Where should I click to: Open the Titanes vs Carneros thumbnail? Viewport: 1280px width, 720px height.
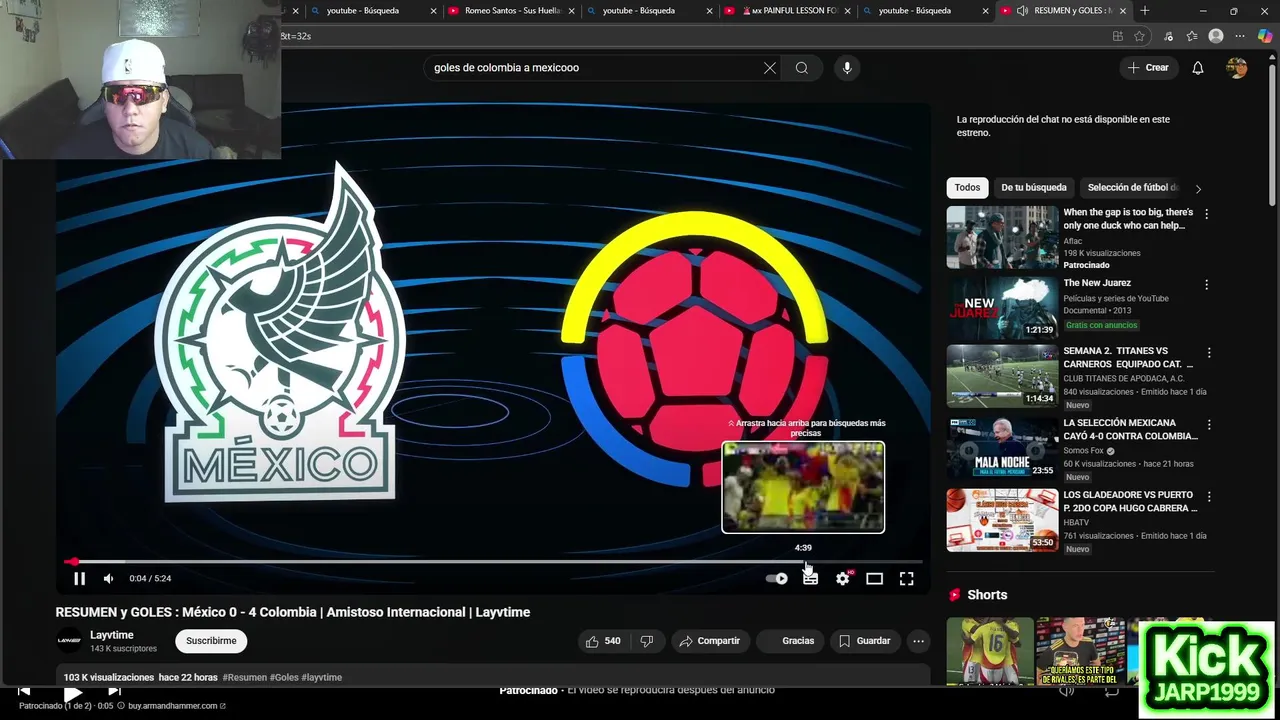(1002, 376)
